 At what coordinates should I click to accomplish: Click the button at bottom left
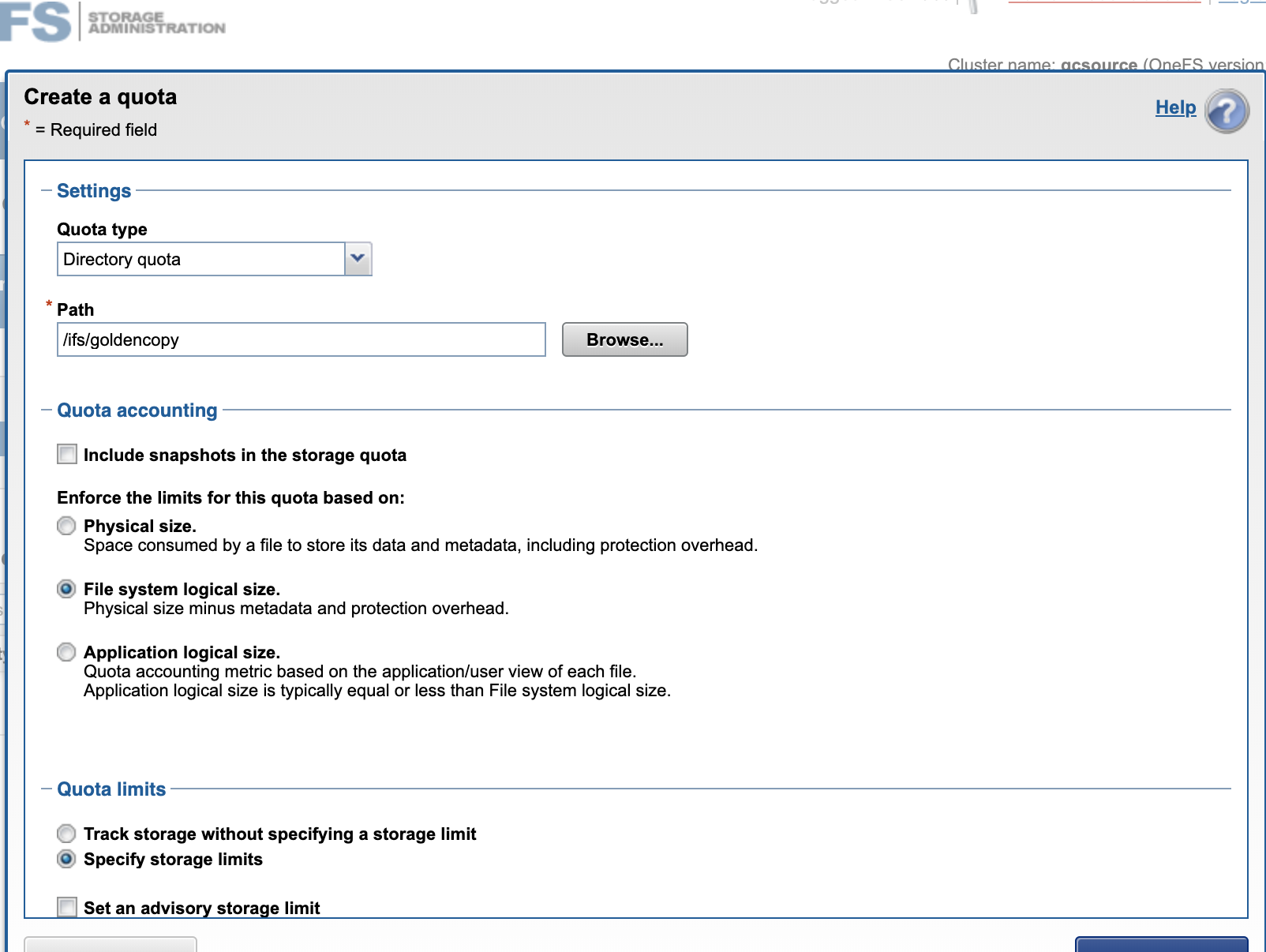pyautogui.click(x=110, y=946)
